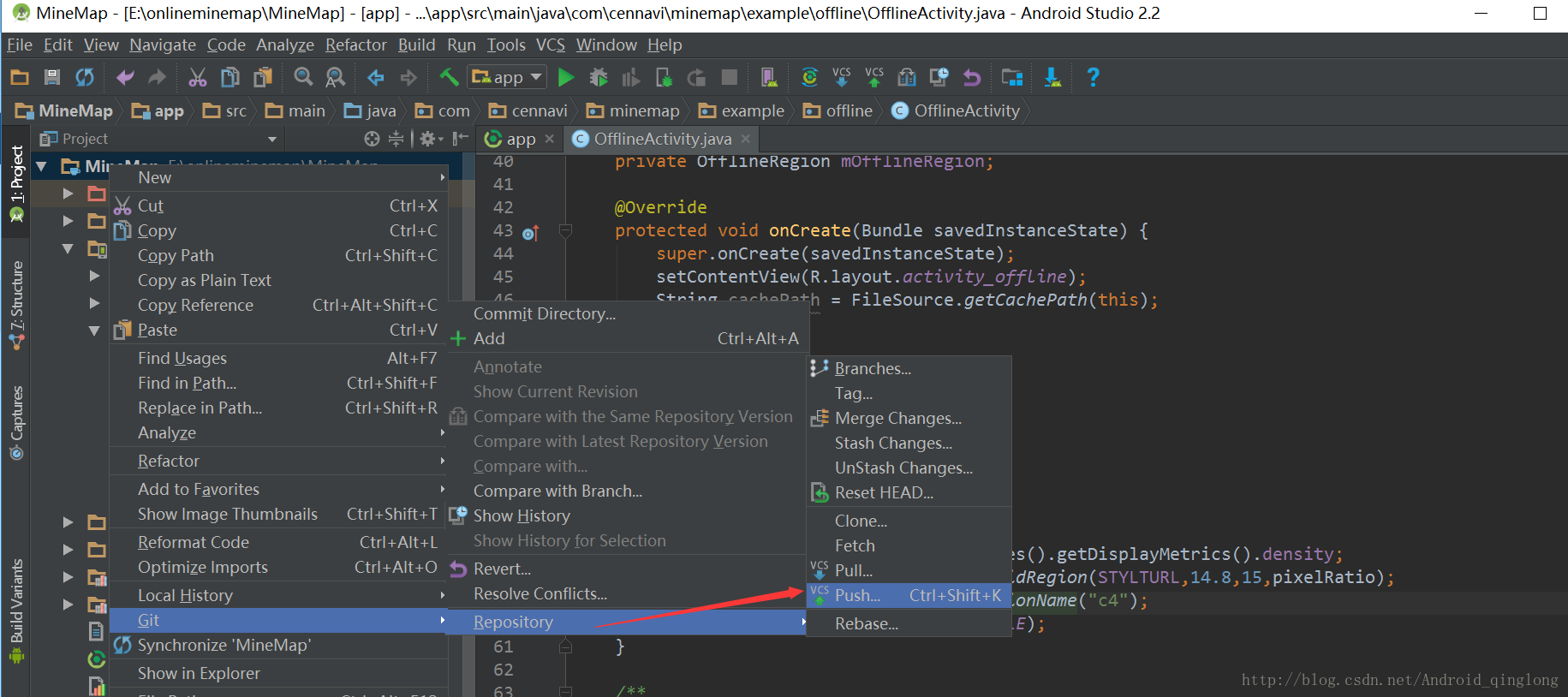Click the VCS Update Project icon

click(x=842, y=78)
